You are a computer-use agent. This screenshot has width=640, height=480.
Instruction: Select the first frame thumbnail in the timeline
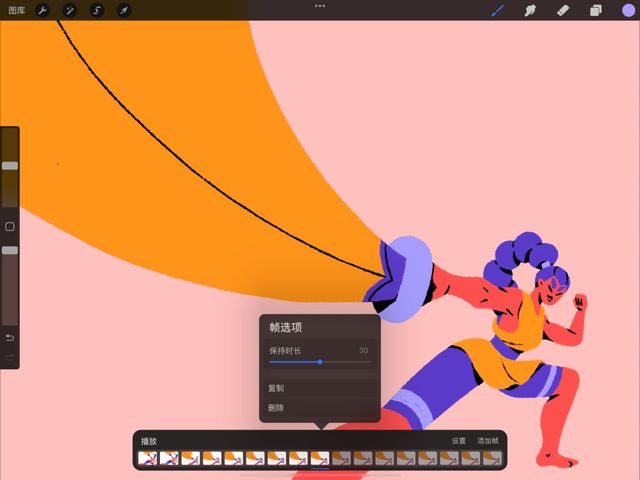click(148, 458)
